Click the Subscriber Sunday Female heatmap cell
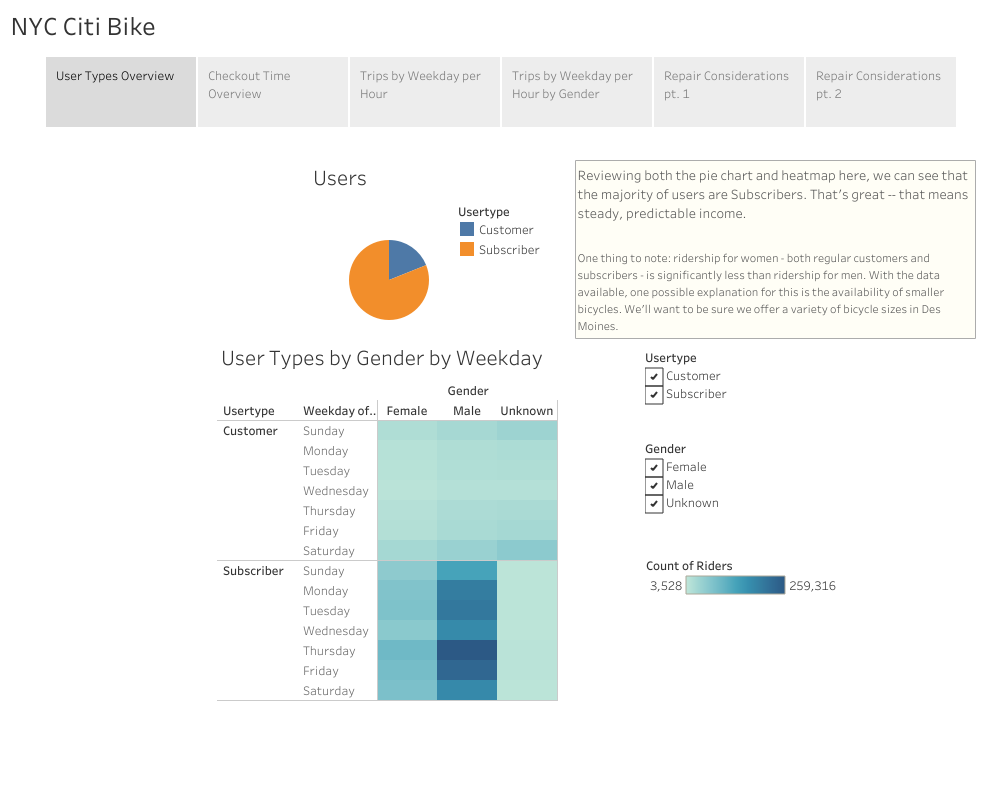Image resolution: width=999 pixels, height=799 pixels. click(x=408, y=571)
